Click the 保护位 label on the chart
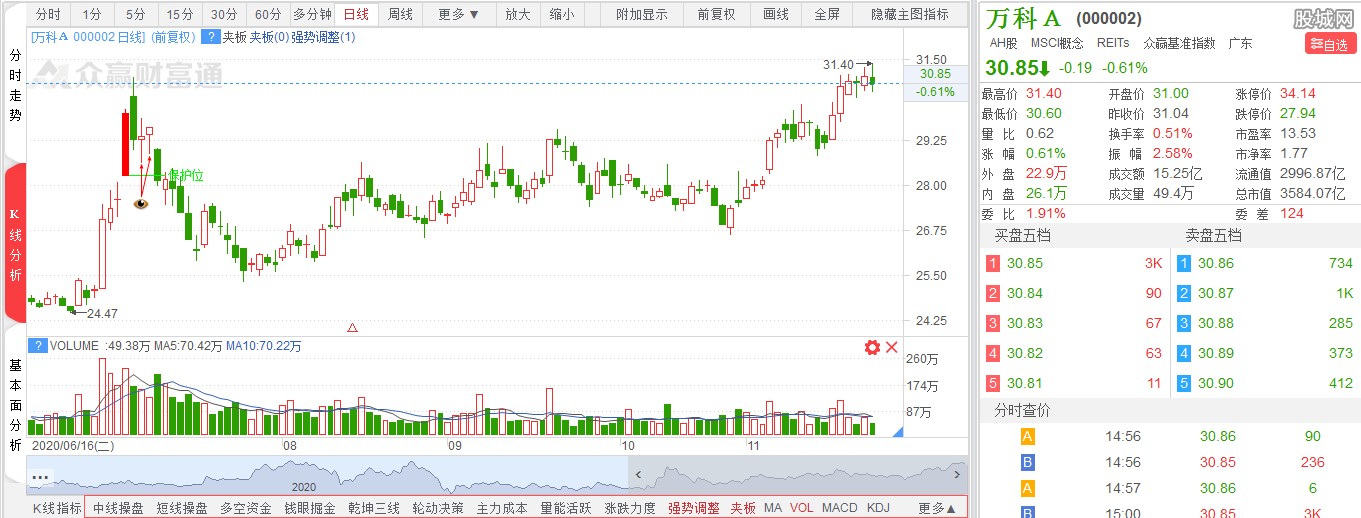The height and width of the screenshot is (518, 1361). pos(185,175)
